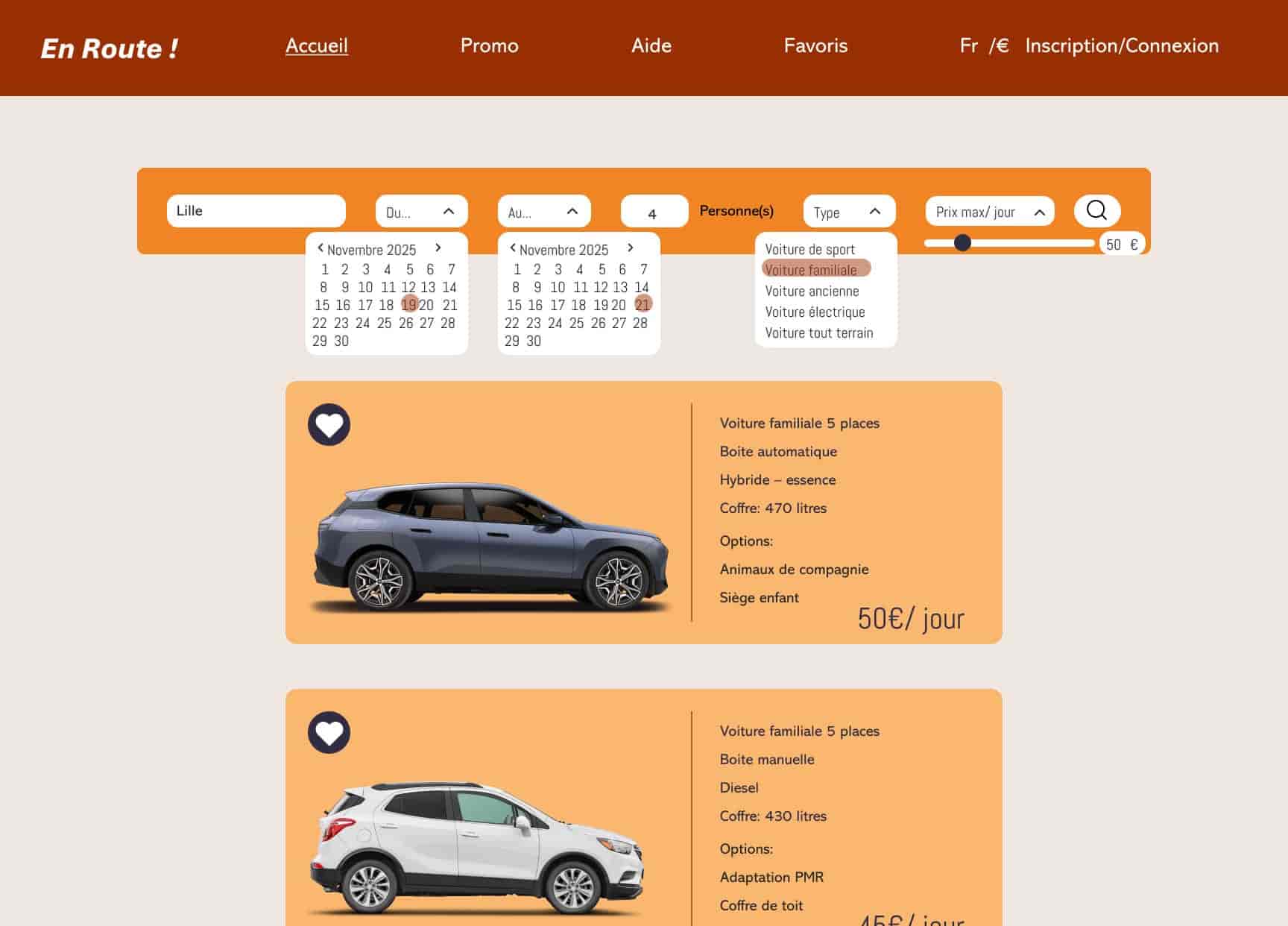Image resolution: width=1288 pixels, height=926 pixels.
Task: Toggle the favorite heart on the white SUV card
Action: (329, 732)
